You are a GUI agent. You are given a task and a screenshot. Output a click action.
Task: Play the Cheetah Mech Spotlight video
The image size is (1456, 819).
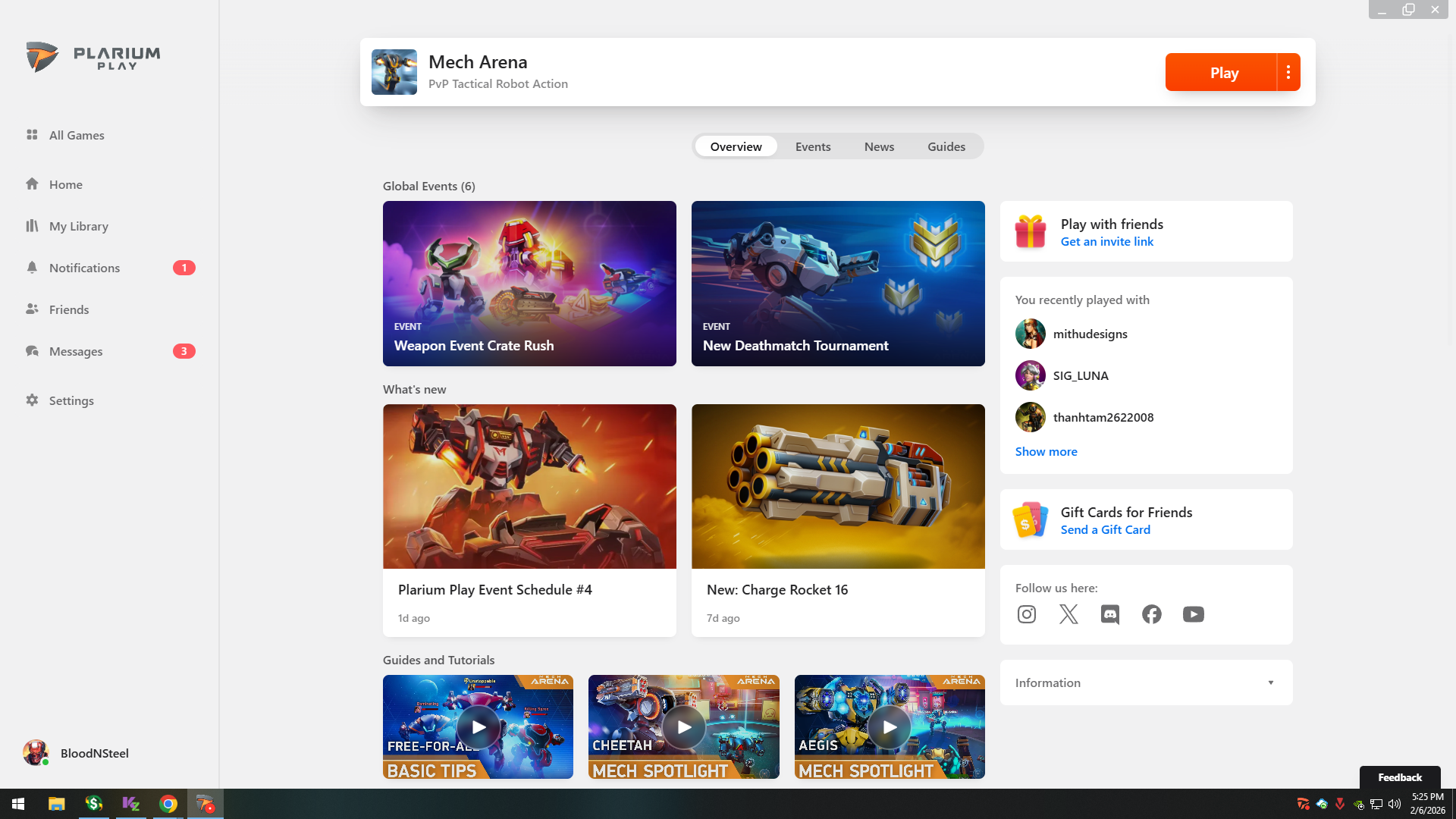[683, 727]
